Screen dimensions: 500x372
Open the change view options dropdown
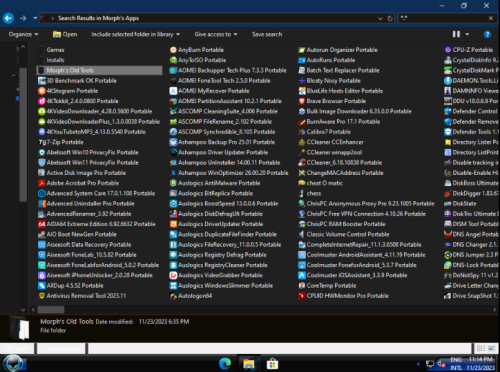(x=467, y=34)
